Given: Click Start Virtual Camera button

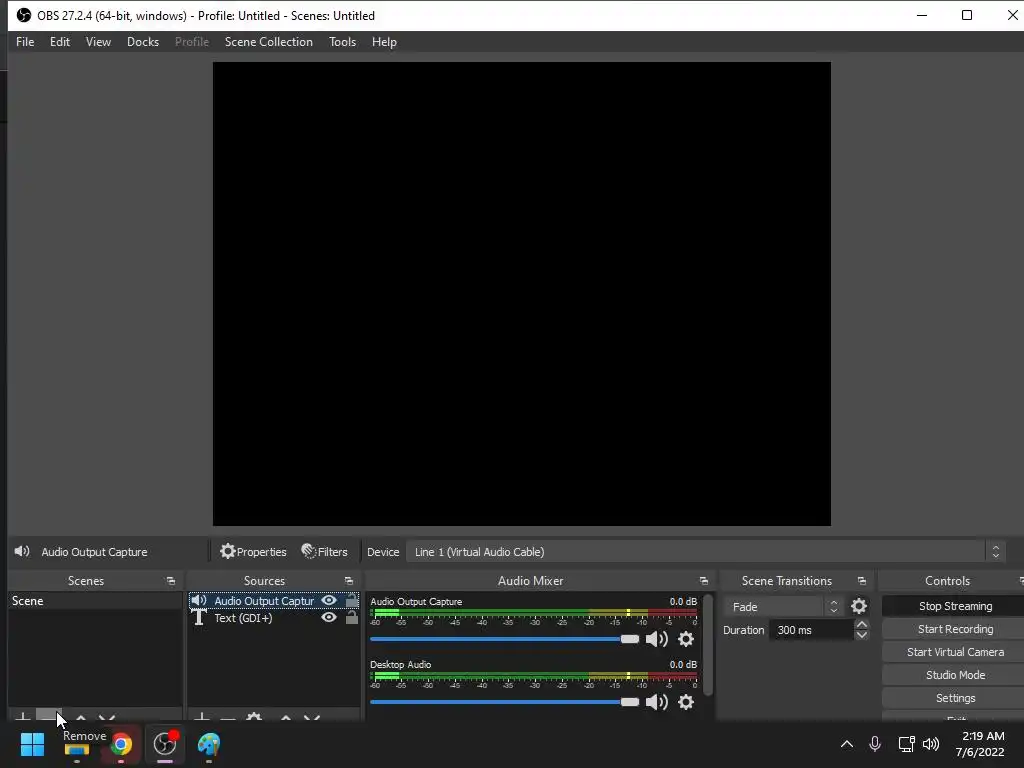Looking at the screenshot, I should pos(955,652).
